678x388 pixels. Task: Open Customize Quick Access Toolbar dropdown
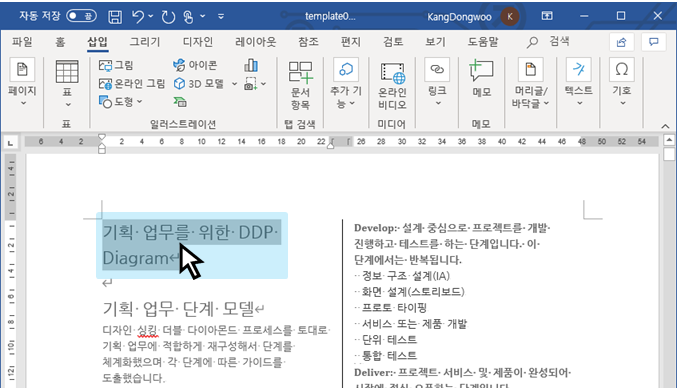pos(221,16)
